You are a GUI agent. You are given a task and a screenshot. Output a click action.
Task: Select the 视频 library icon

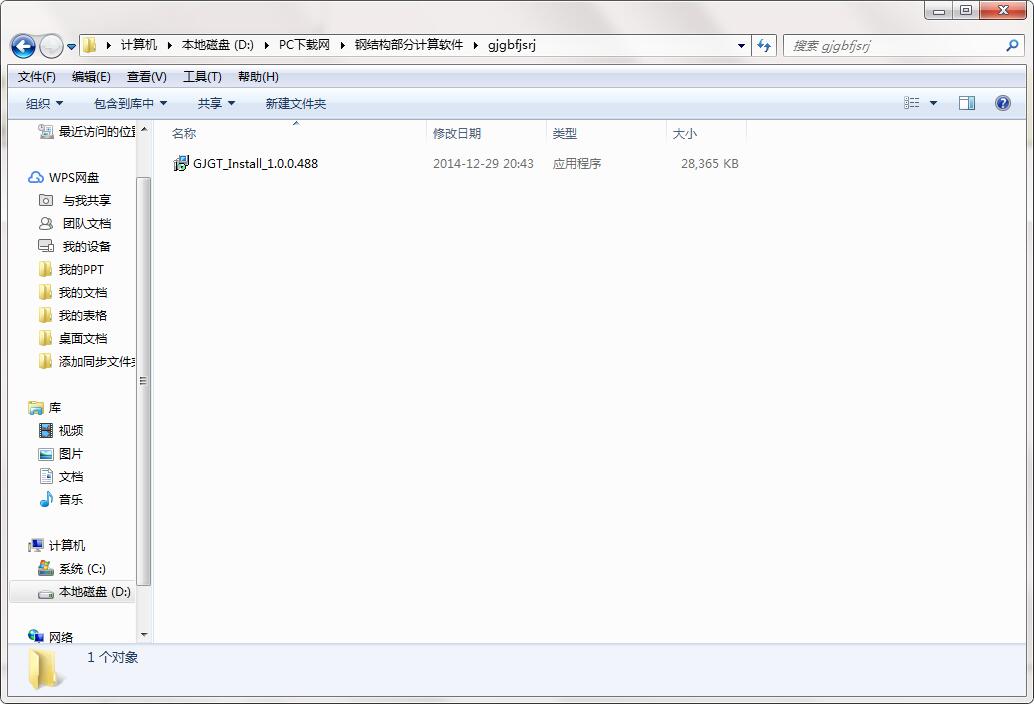pyautogui.click(x=44, y=430)
